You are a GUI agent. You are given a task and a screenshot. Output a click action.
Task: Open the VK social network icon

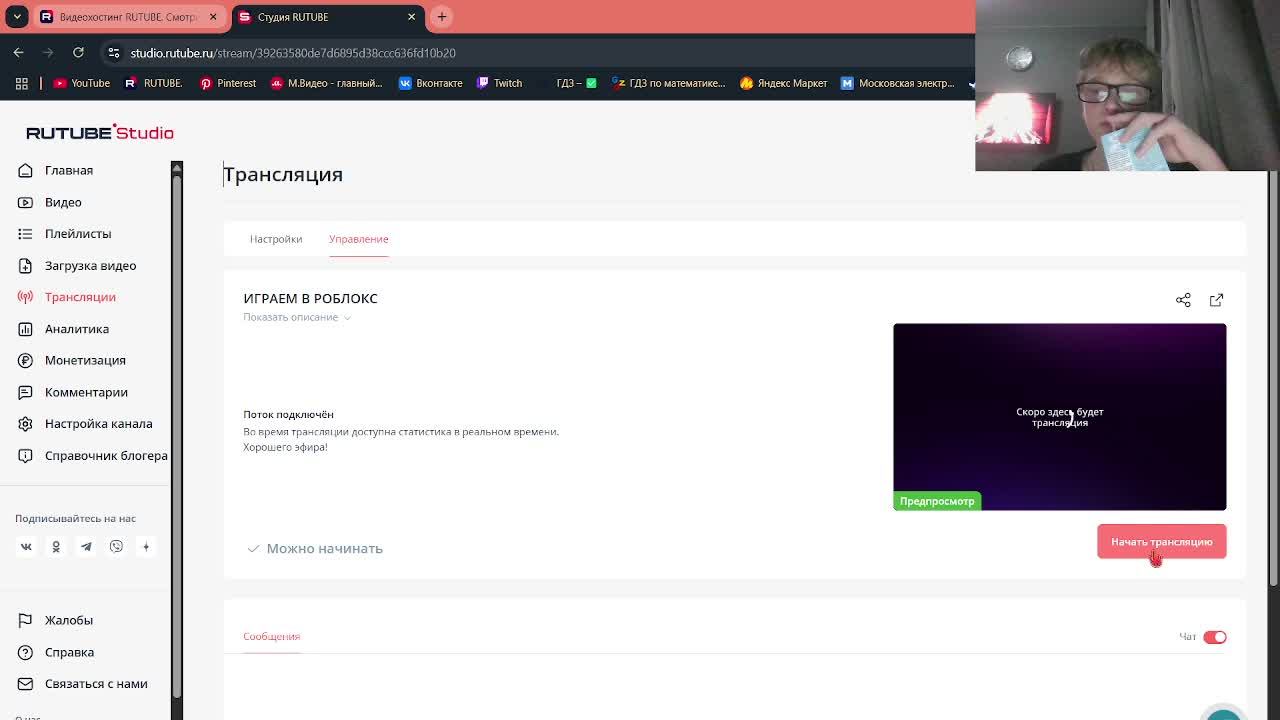pyautogui.click(x=26, y=547)
